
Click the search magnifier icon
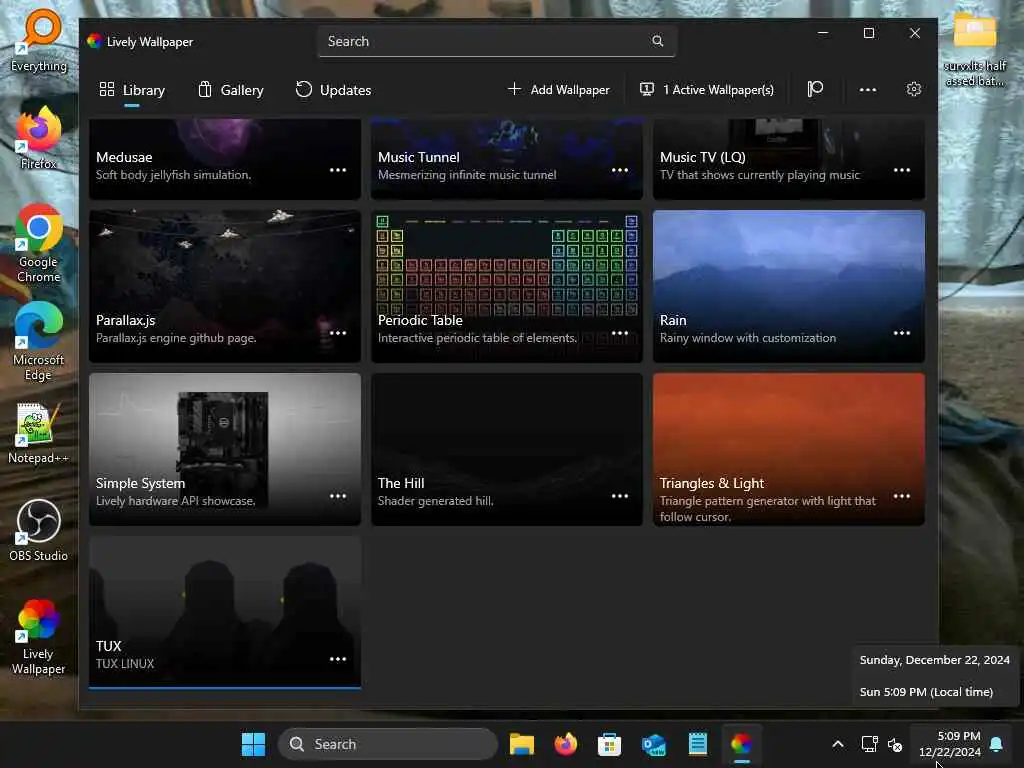coord(658,41)
